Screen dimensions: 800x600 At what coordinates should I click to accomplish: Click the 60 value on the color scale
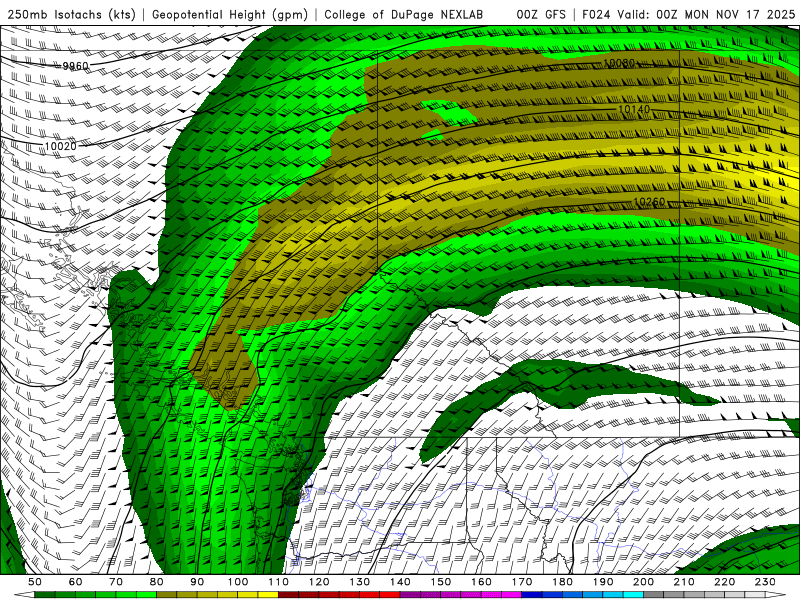(x=76, y=582)
